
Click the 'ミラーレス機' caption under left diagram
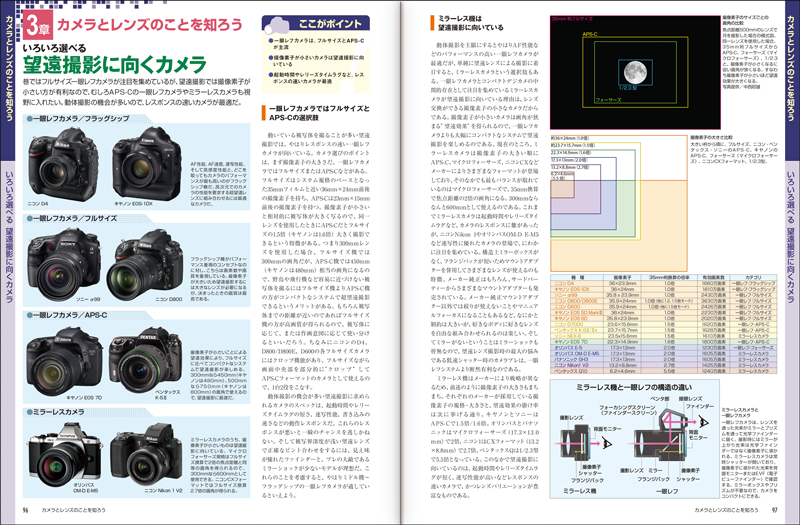[x=579, y=491]
